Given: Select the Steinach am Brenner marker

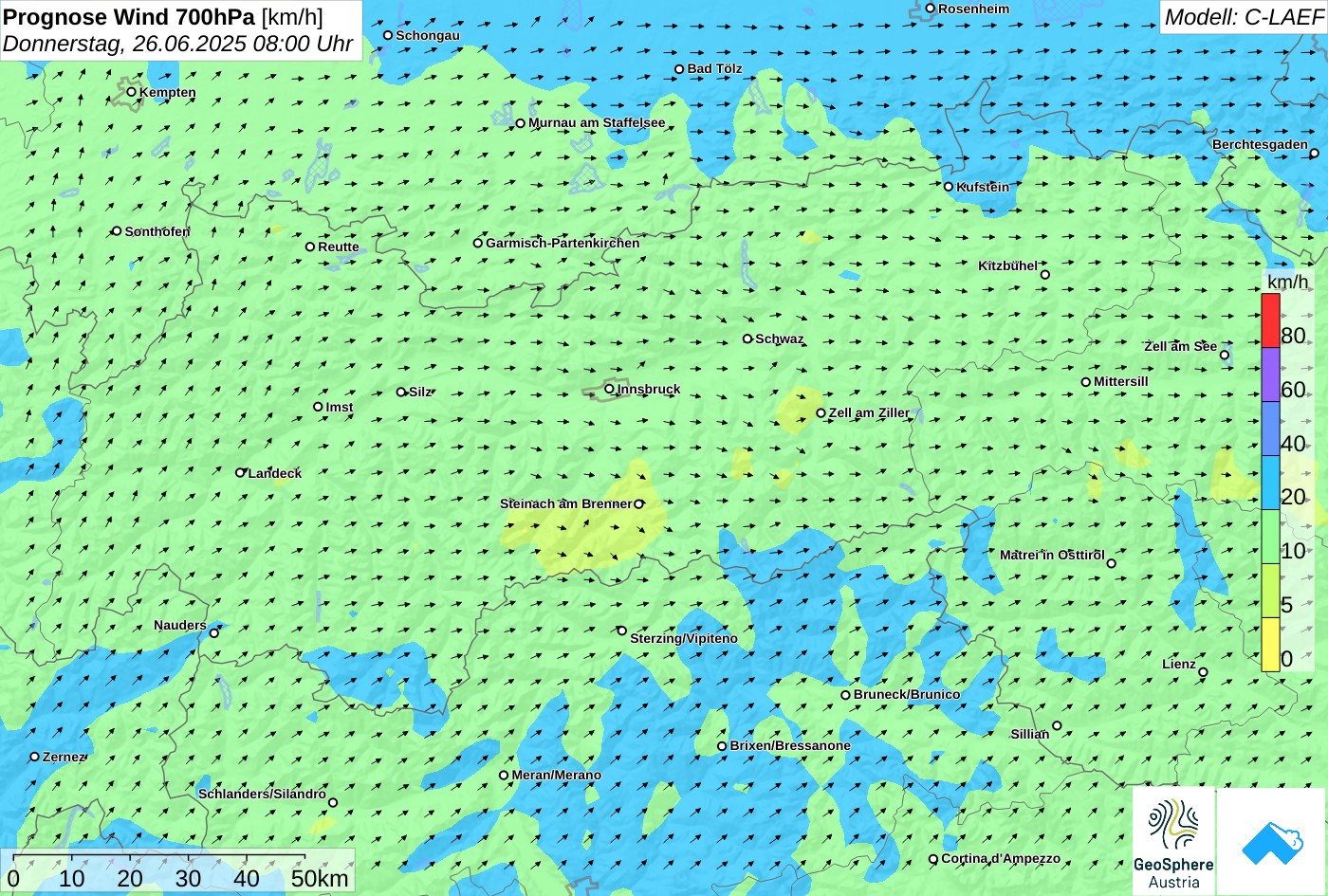Looking at the screenshot, I should (638, 504).
